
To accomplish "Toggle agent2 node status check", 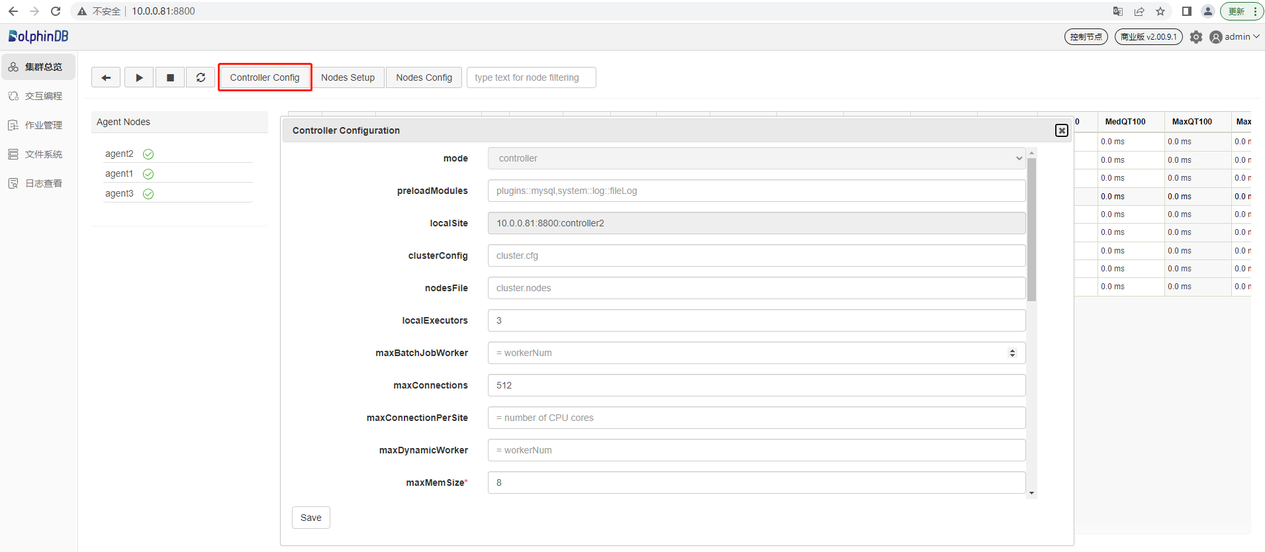I will (148, 154).
